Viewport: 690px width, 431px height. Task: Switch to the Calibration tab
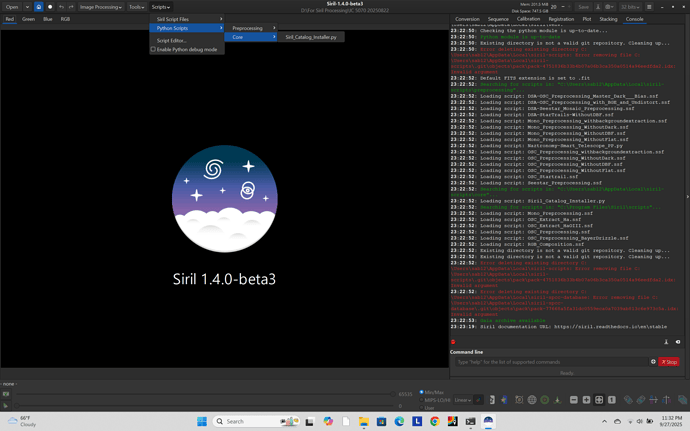[x=528, y=19]
